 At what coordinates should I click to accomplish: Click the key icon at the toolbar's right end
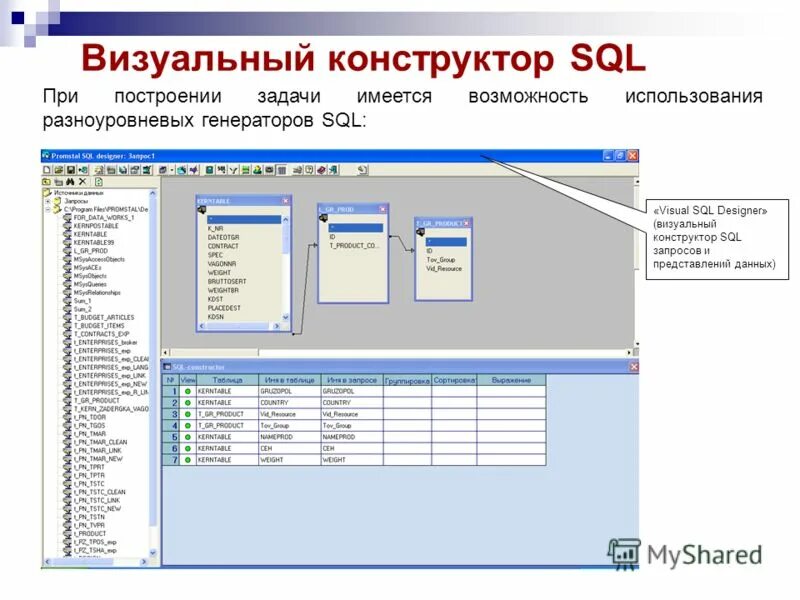[363, 174]
